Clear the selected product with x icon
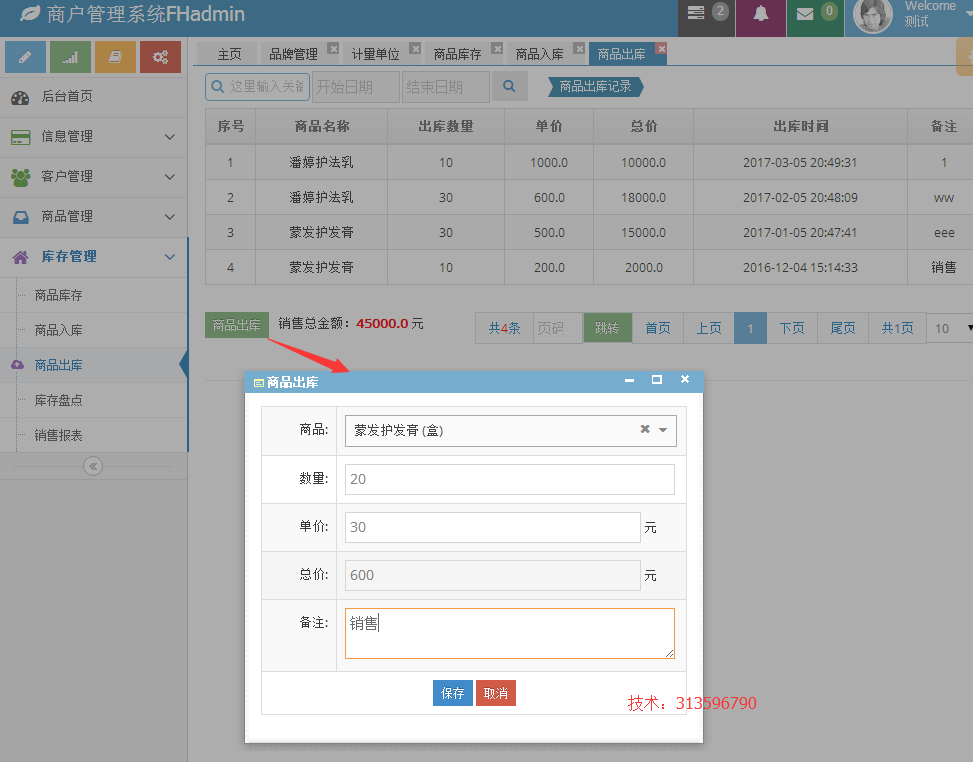The height and width of the screenshot is (762, 973). (x=645, y=429)
